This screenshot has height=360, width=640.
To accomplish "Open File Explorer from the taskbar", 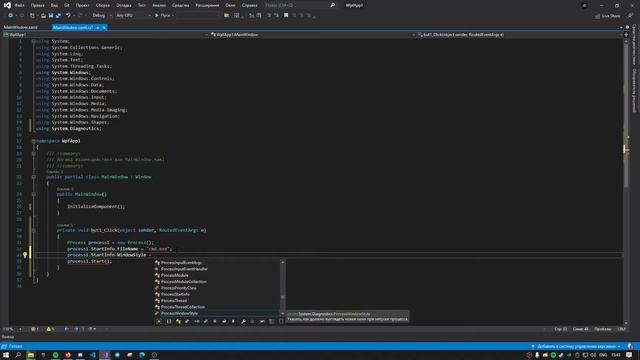I will 31,355.
